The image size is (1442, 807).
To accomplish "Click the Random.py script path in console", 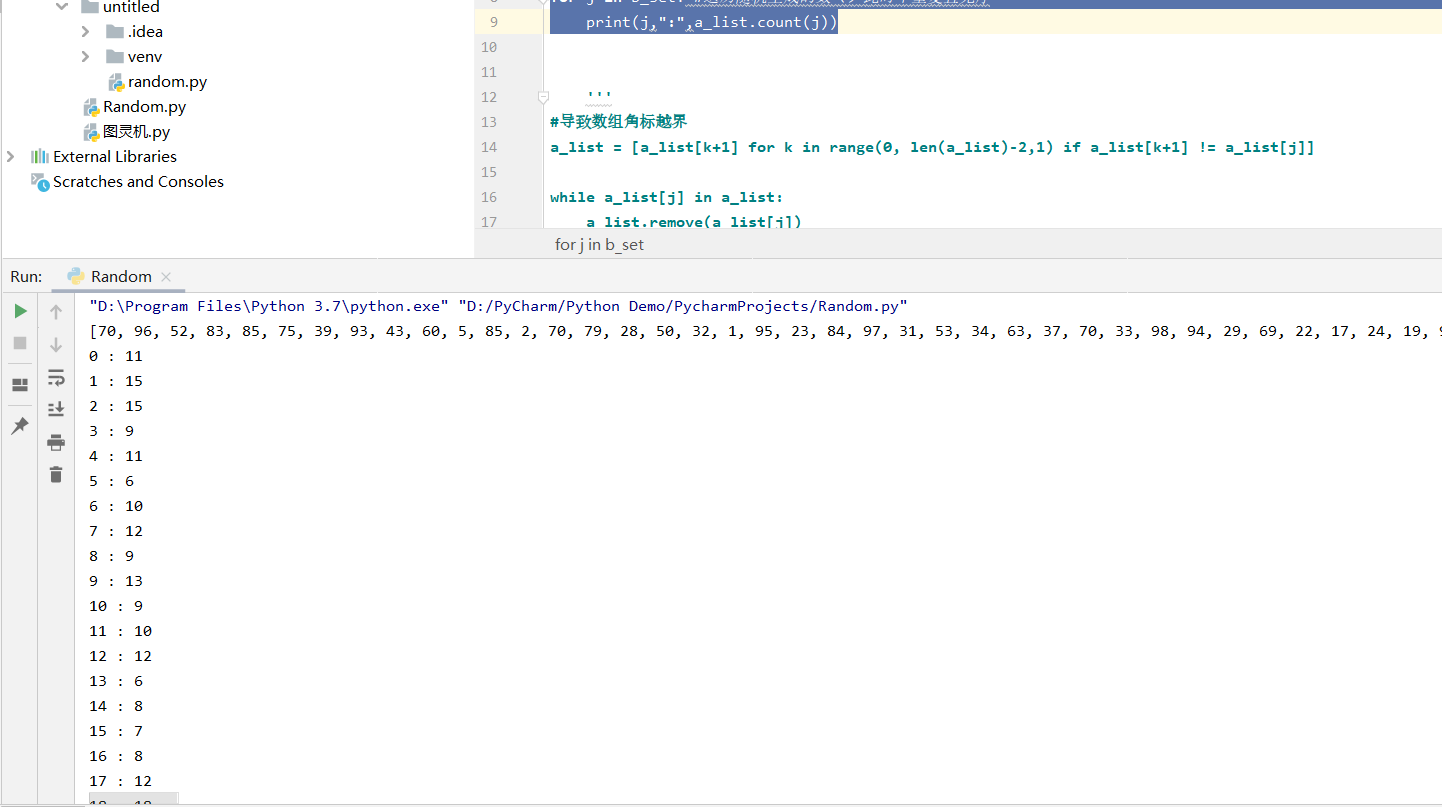I will click(683, 306).
